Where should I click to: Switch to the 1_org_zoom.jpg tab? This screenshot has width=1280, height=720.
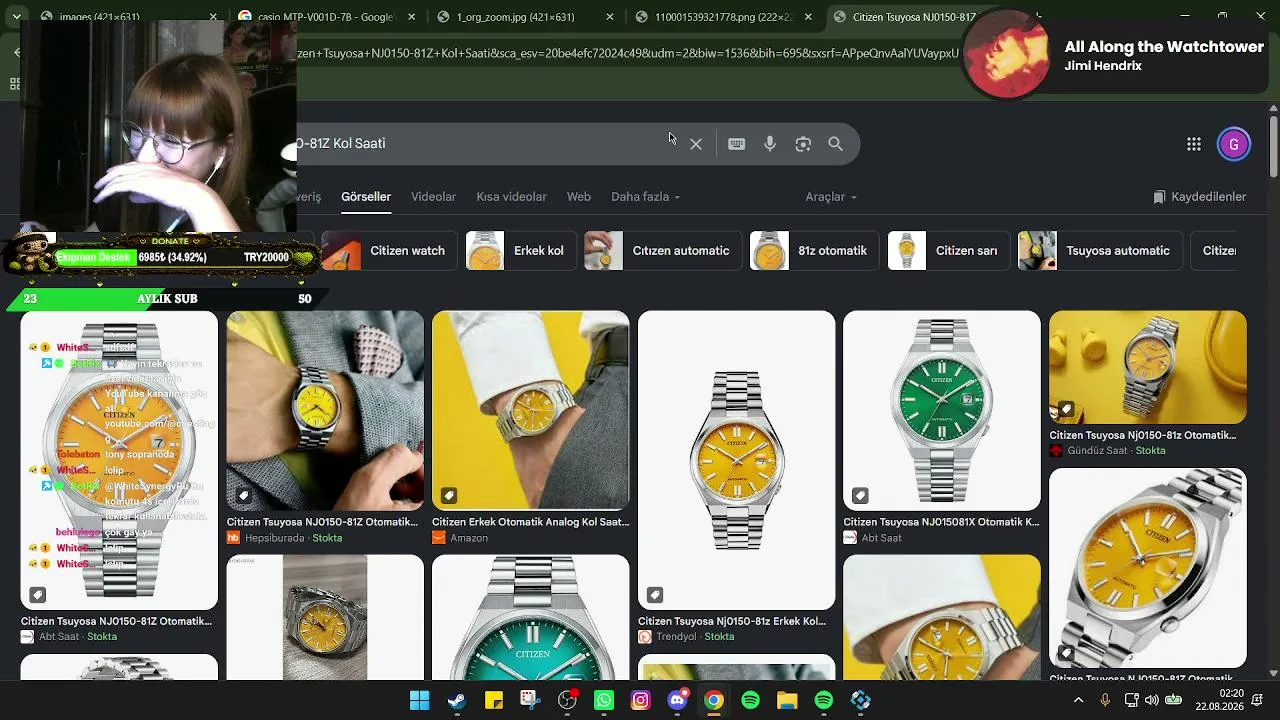514,17
